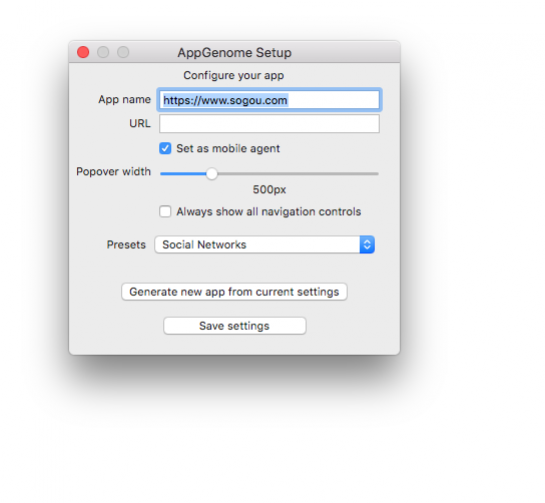
Task: Click the Configure your app heading
Action: tap(234, 75)
